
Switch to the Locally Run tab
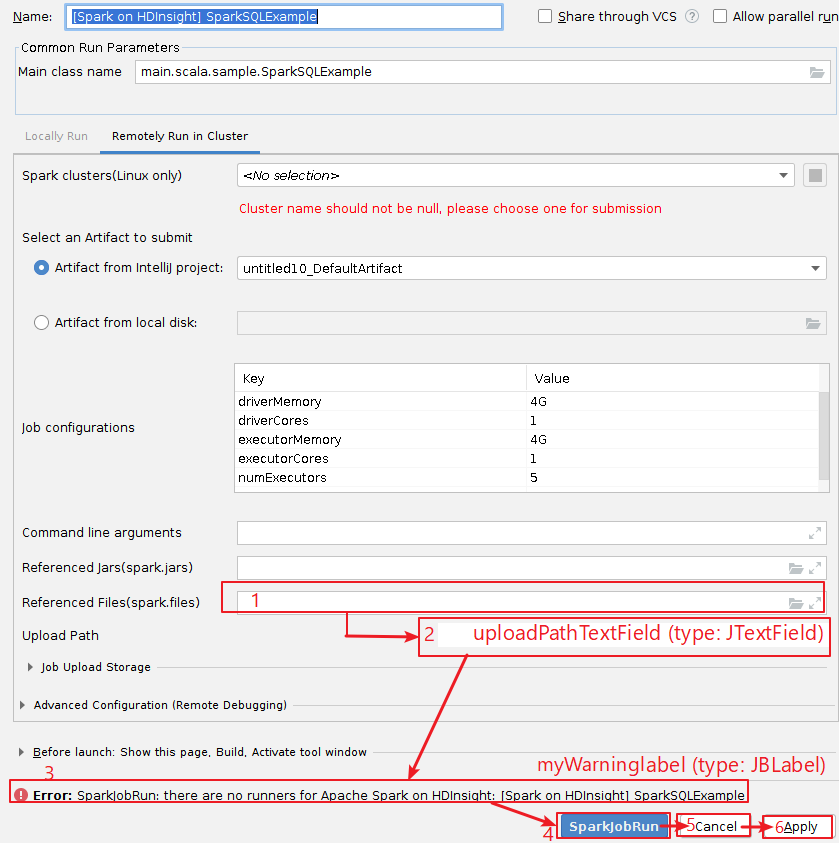(56, 136)
